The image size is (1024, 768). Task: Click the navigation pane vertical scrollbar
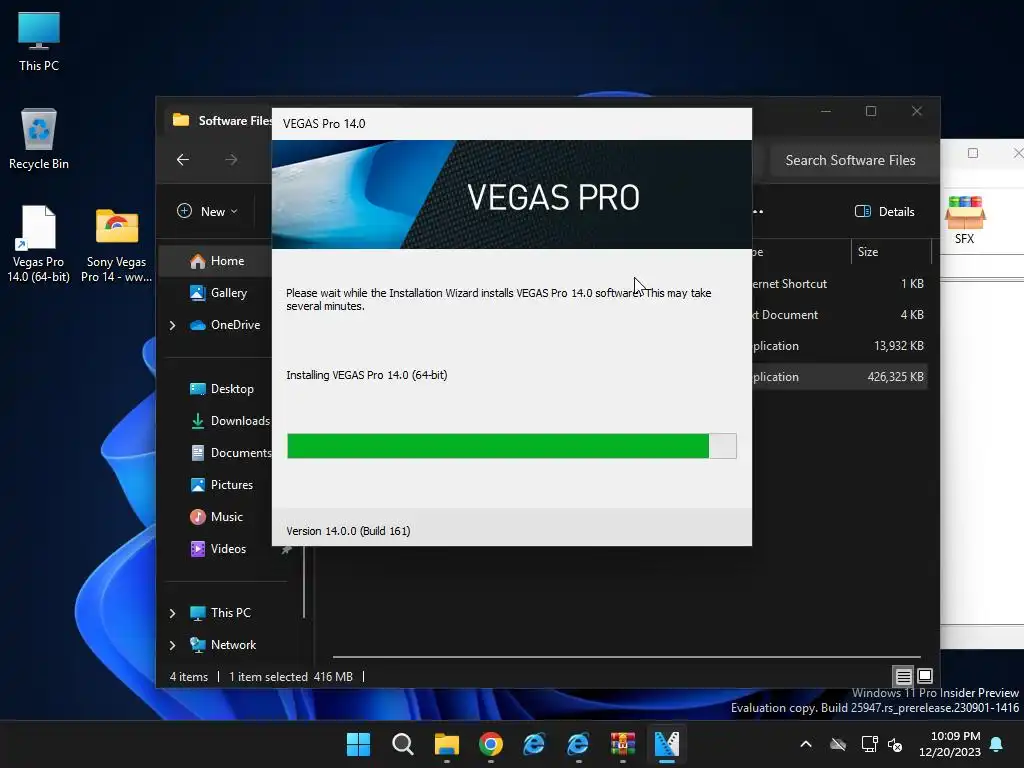[x=304, y=583]
